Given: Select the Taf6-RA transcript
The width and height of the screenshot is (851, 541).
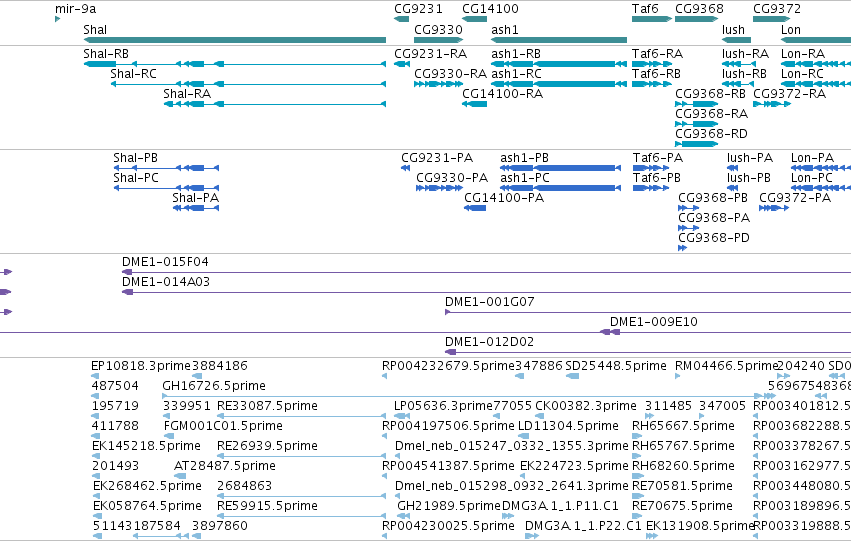Looking at the screenshot, I should click(652, 64).
